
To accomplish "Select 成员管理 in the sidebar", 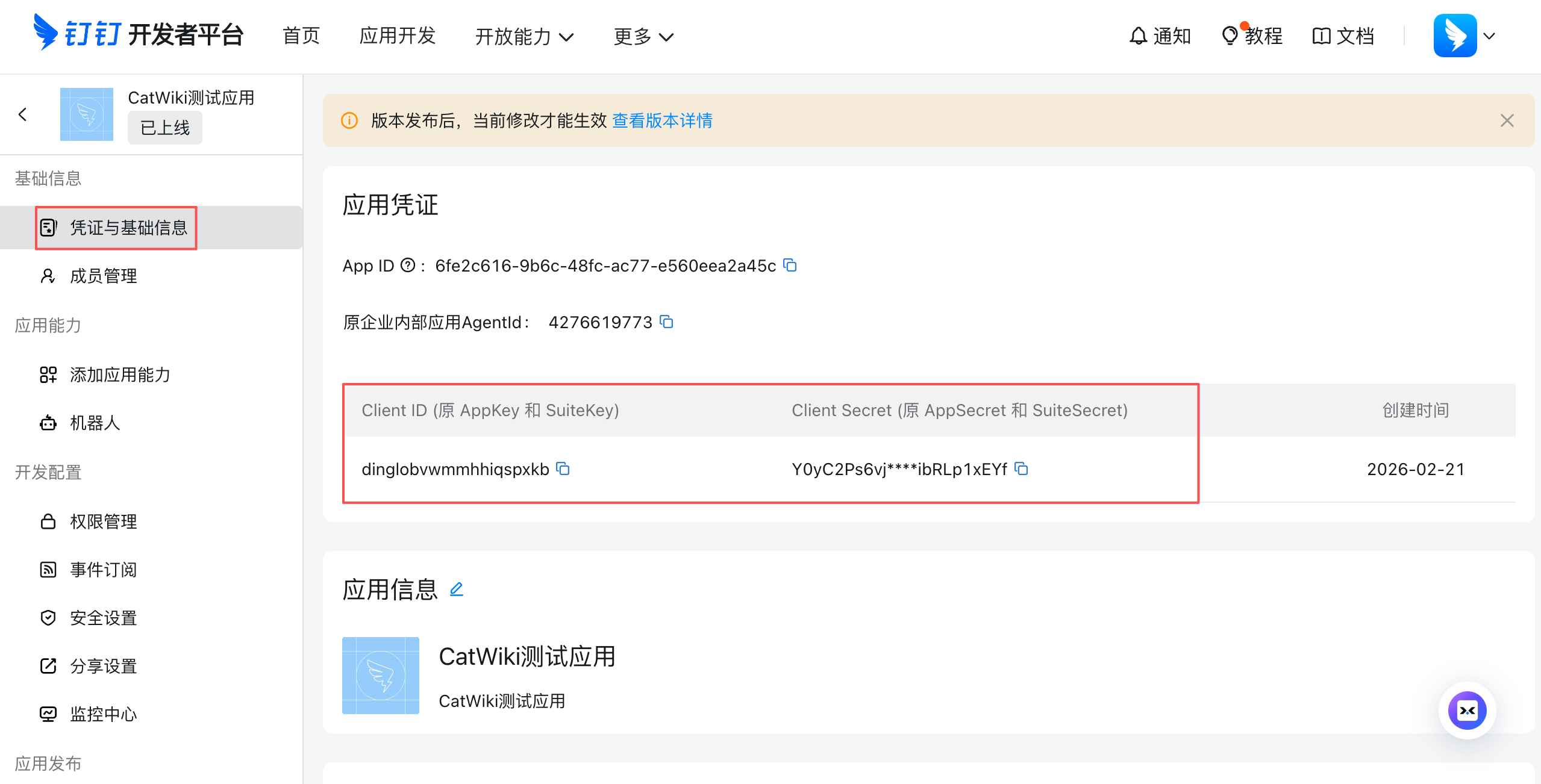I will click(103, 276).
